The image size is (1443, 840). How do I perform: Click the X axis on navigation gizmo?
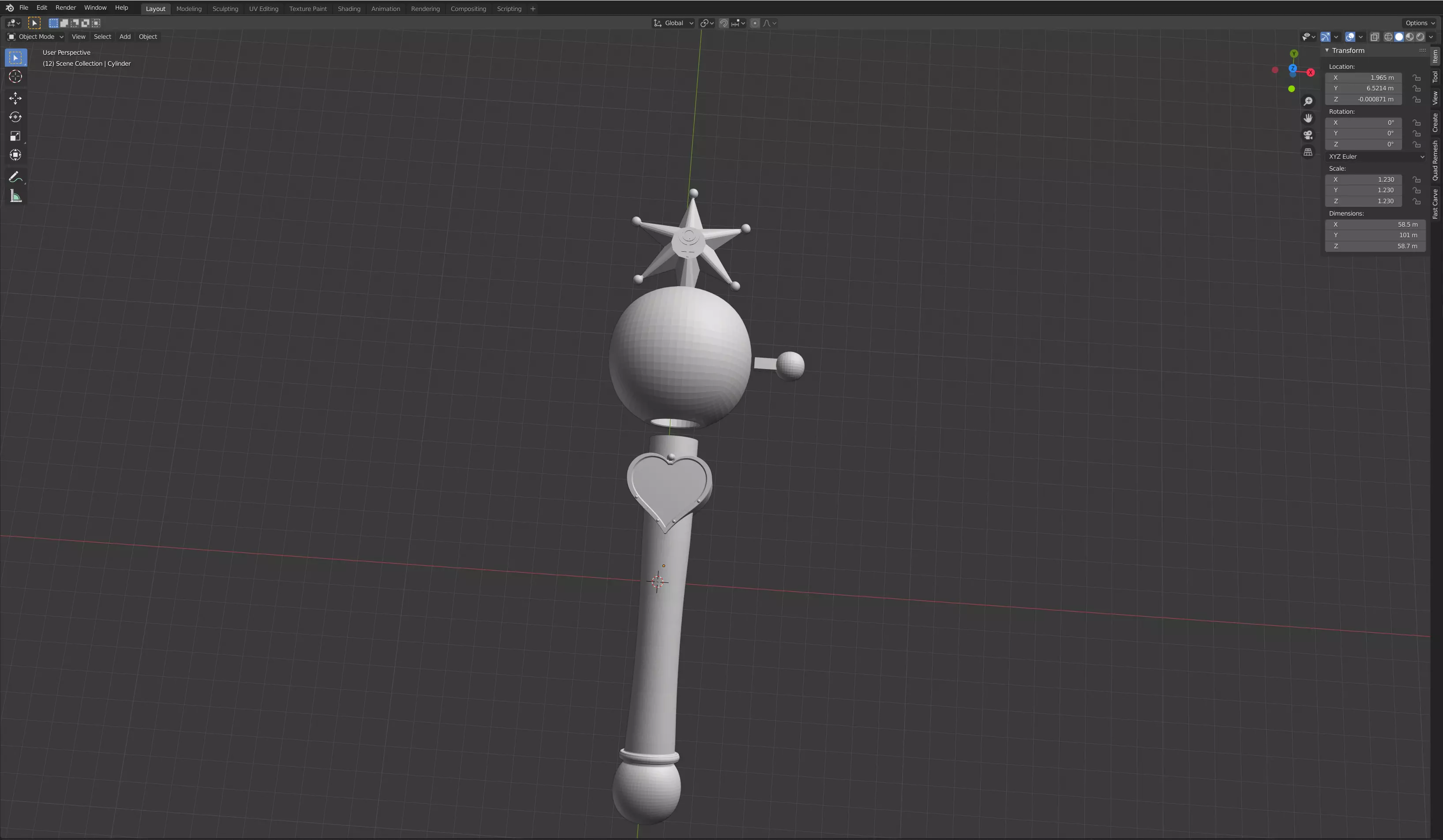[1310, 72]
